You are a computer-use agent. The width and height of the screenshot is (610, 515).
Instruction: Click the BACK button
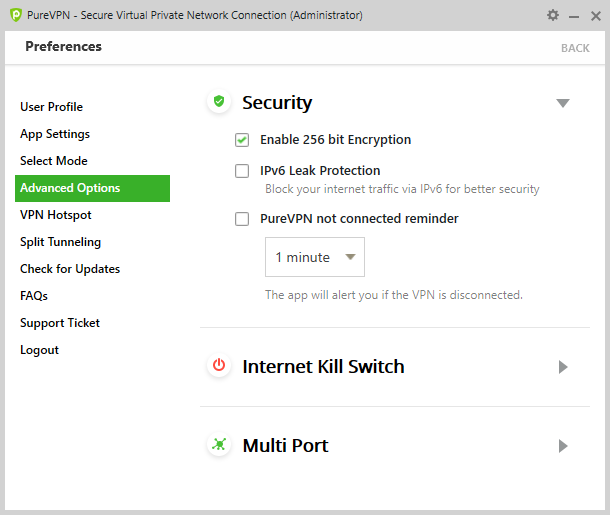coord(575,48)
